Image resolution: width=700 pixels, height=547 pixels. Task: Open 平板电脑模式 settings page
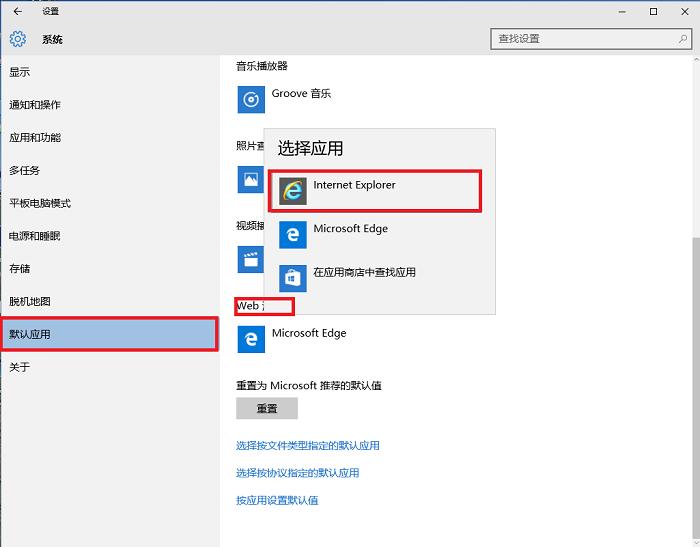pos(109,203)
